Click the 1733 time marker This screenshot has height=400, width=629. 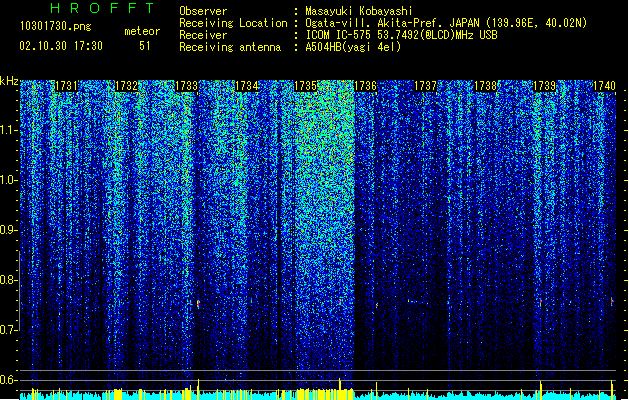[x=187, y=86]
